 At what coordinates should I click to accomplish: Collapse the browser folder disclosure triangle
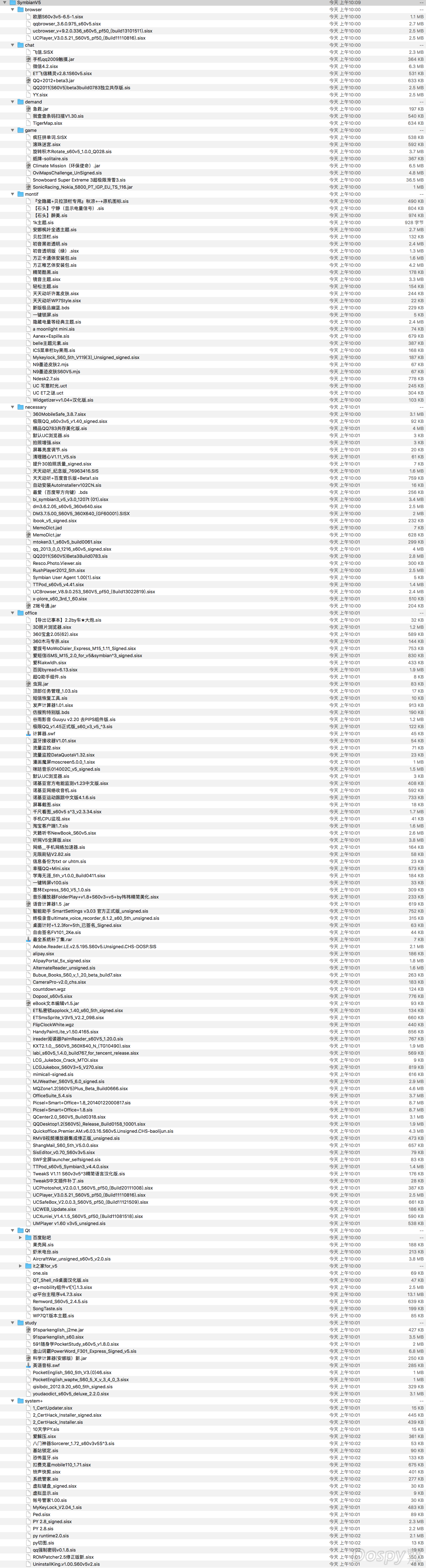[x=13, y=10]
